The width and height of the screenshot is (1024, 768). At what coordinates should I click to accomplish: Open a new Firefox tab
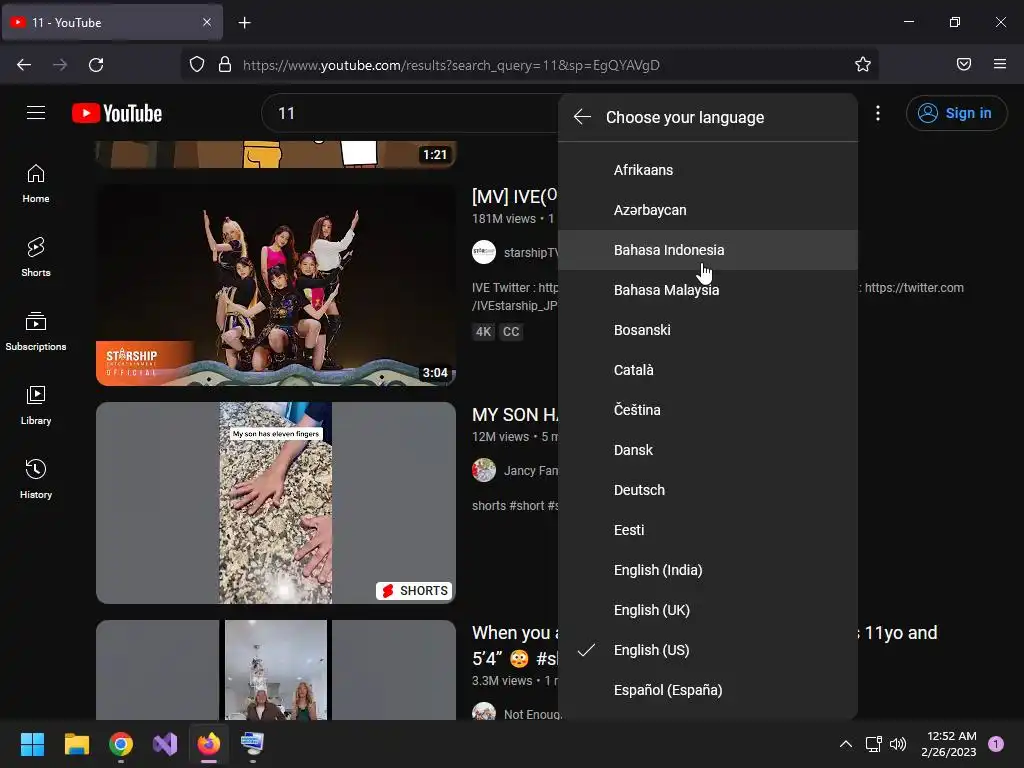tap(244, 23)
